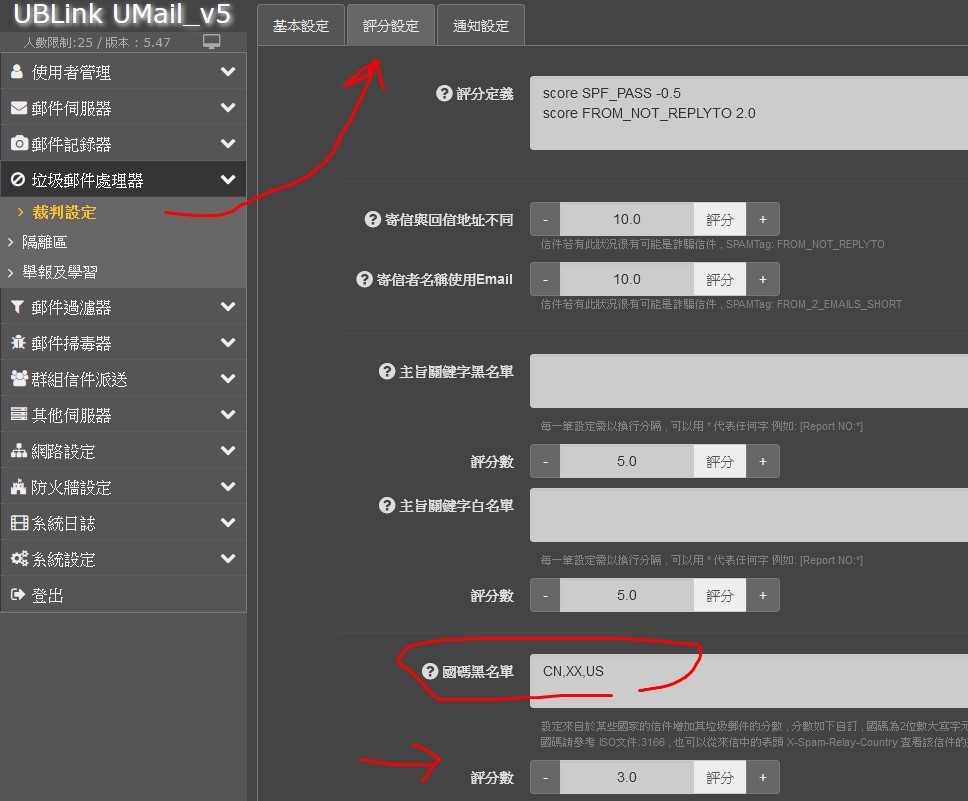Click help icon beside 寄信與回信地址不同
The width and height of the screenshot is (968, 801).
point(372,219)
